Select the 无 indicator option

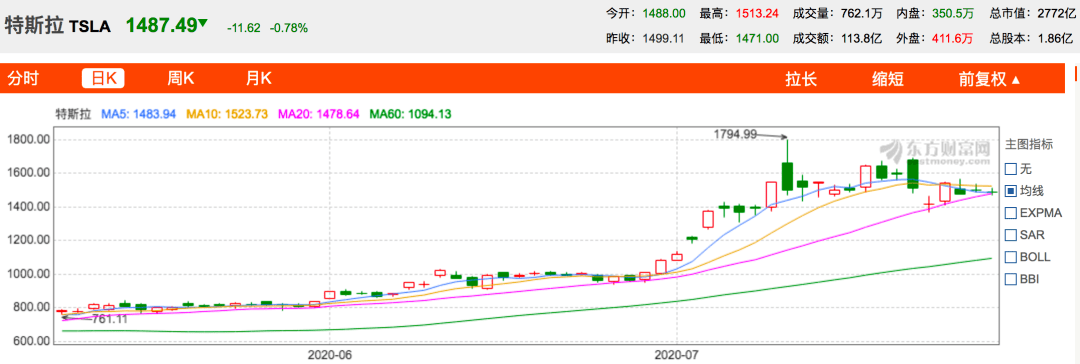pyautogui.click(x=1011, y=168)
